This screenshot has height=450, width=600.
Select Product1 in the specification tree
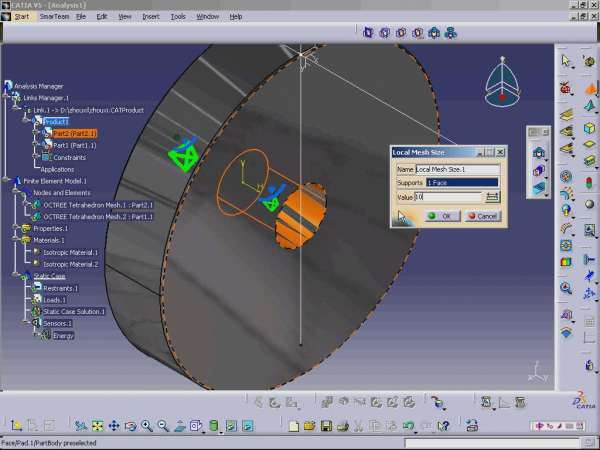(56, 122)
